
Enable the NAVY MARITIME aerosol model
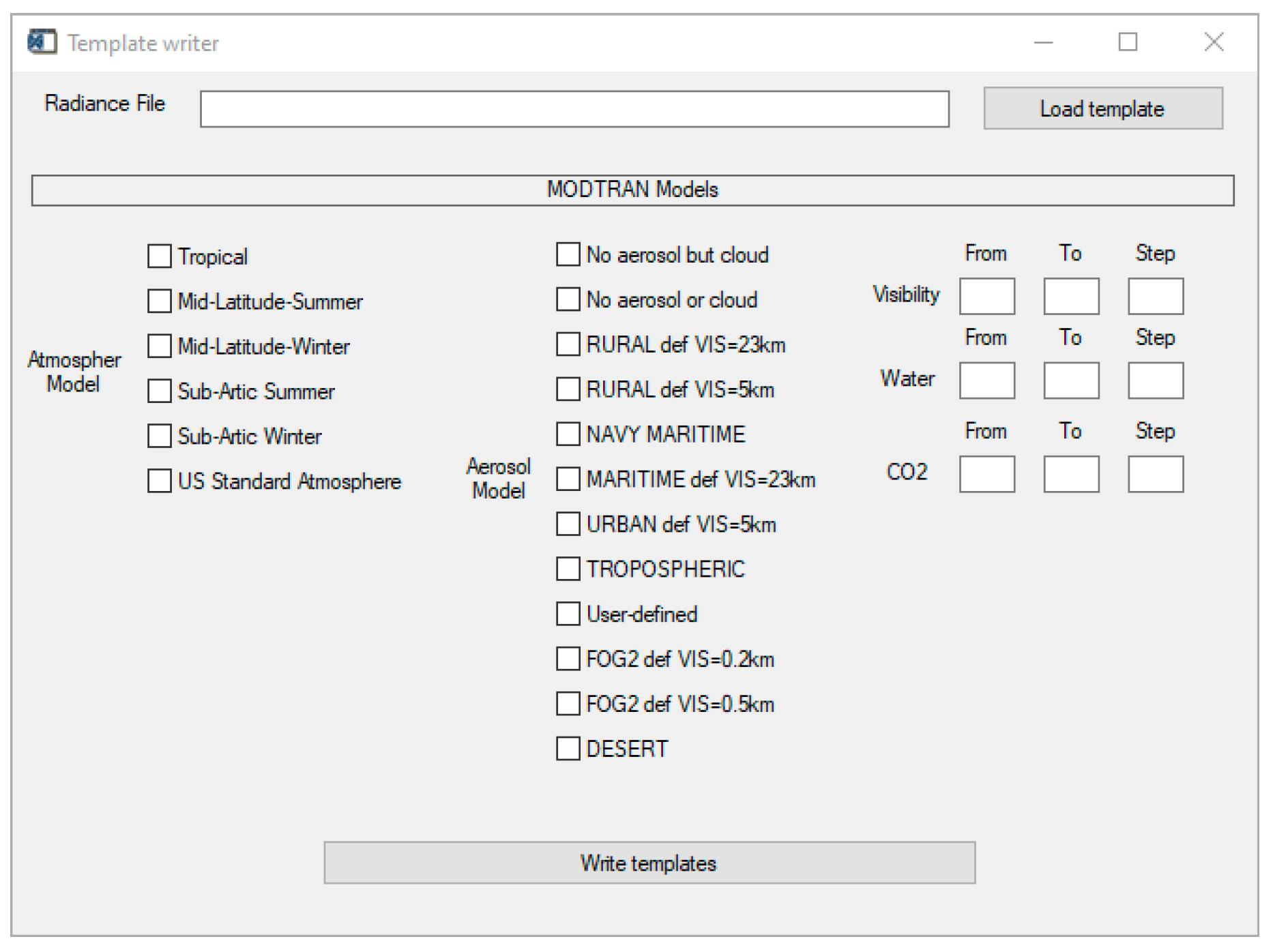tap(568, 434)
